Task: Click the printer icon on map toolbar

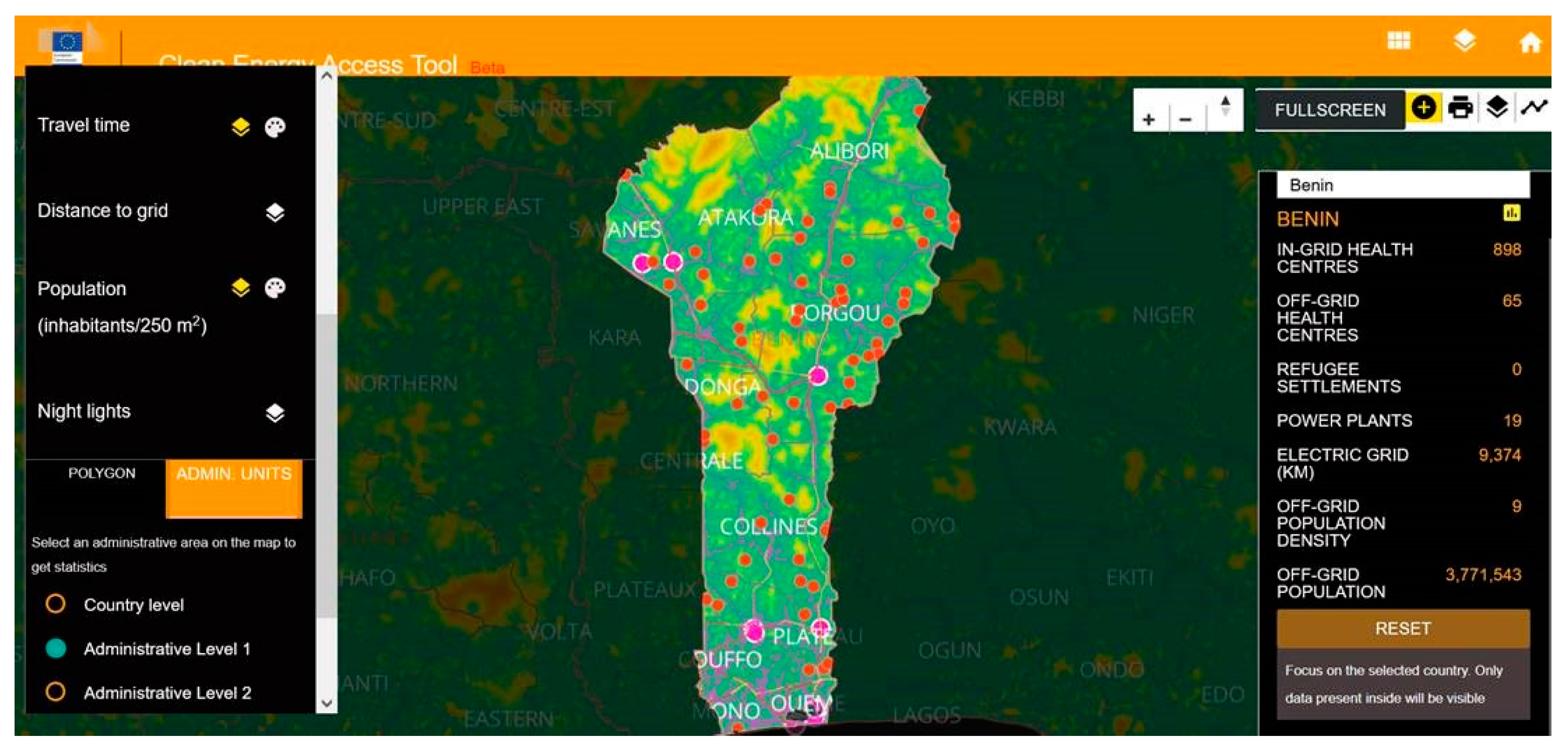Action: (1460, 108)
